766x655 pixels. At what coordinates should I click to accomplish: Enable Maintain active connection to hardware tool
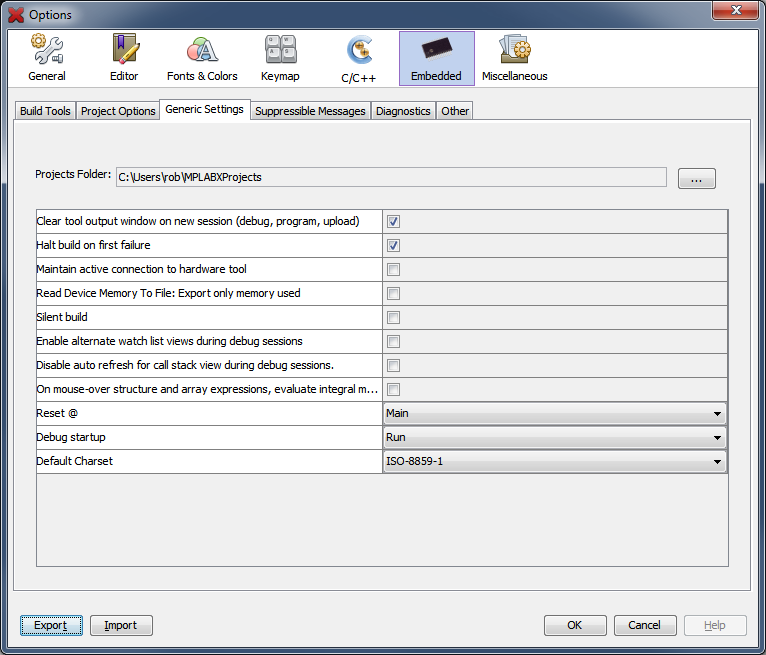(x=393, y=269)
